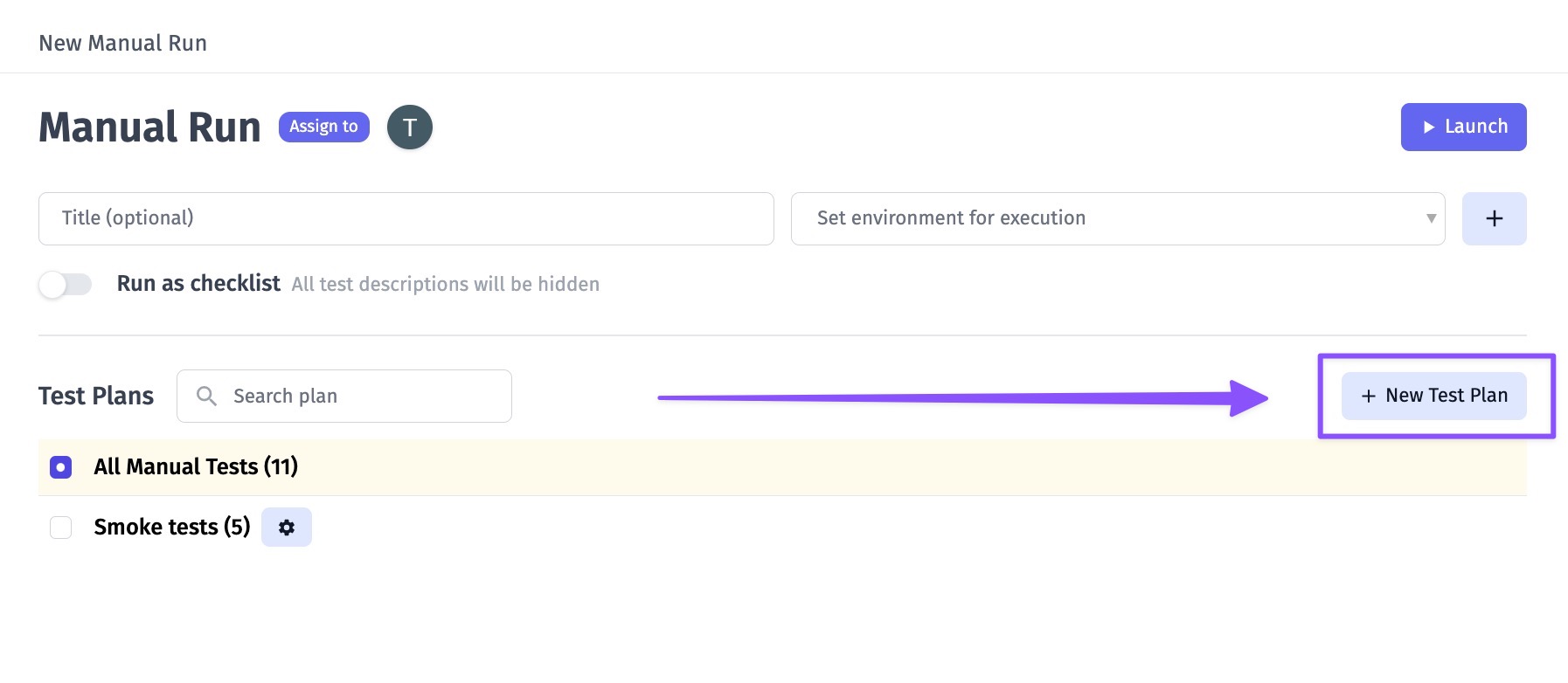Click the T user avatar
This screenshot has height=683, width=1568.
410,128
